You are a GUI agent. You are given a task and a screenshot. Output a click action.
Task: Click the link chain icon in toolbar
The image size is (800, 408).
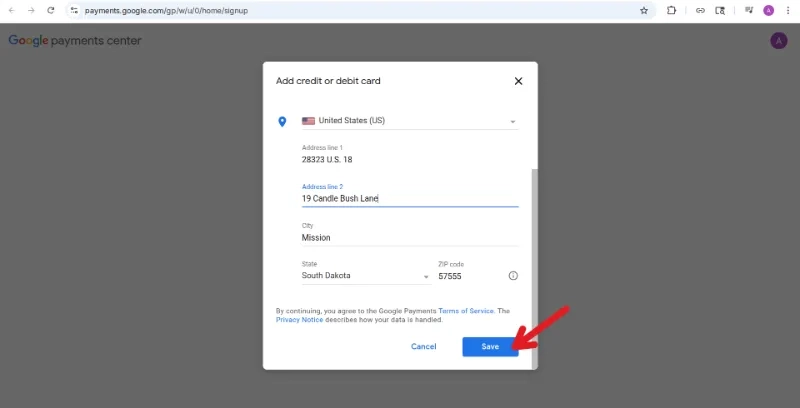pos(700,10)
